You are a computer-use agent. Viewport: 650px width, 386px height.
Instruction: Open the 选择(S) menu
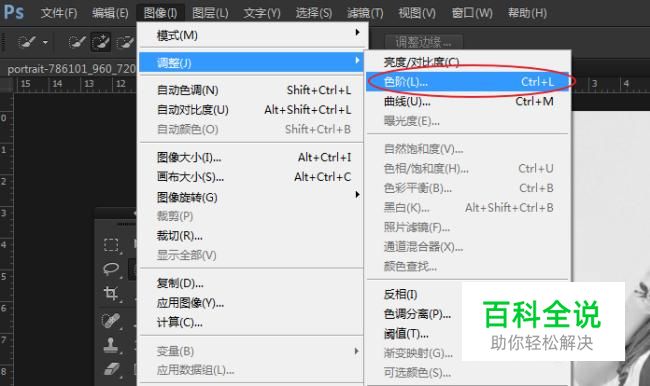pyautogui.click(x=314, y=13)
